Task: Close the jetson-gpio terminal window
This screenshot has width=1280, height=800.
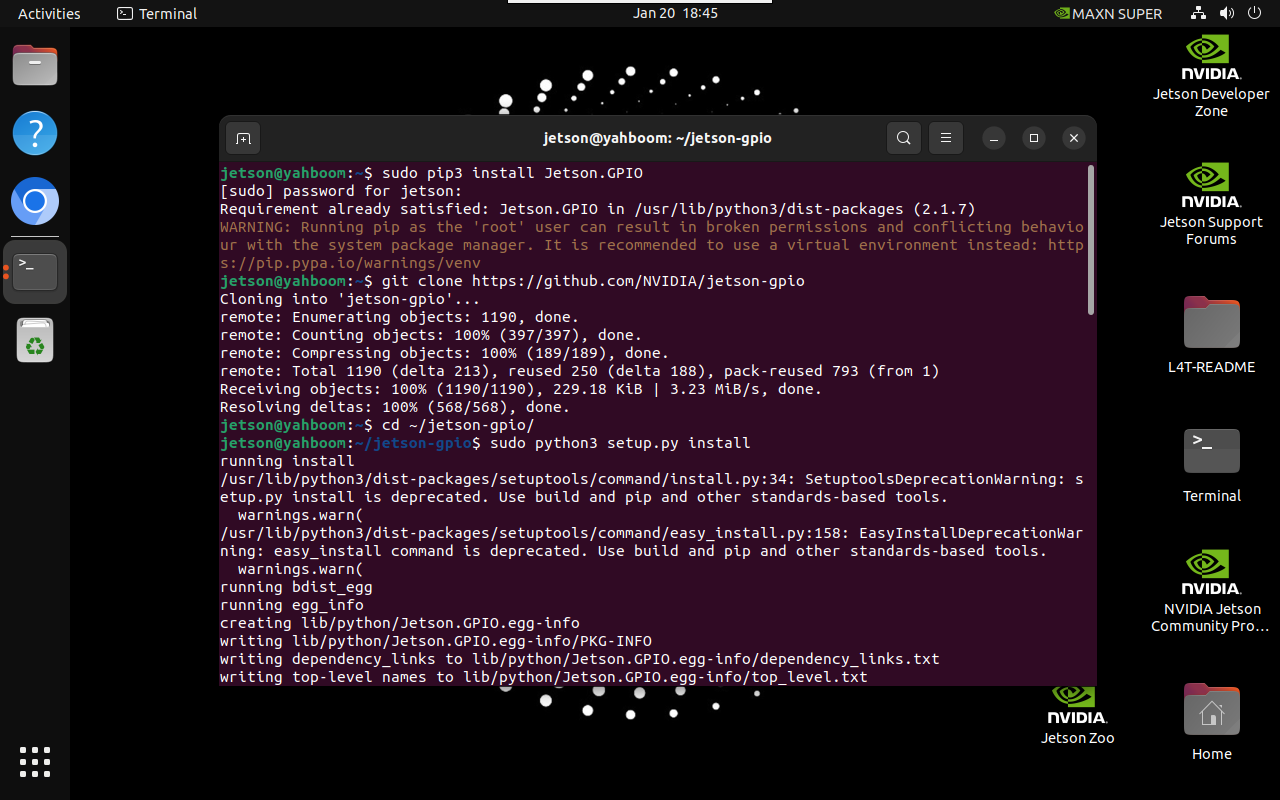Action: pyautogui.click(x=1074, y=138)
